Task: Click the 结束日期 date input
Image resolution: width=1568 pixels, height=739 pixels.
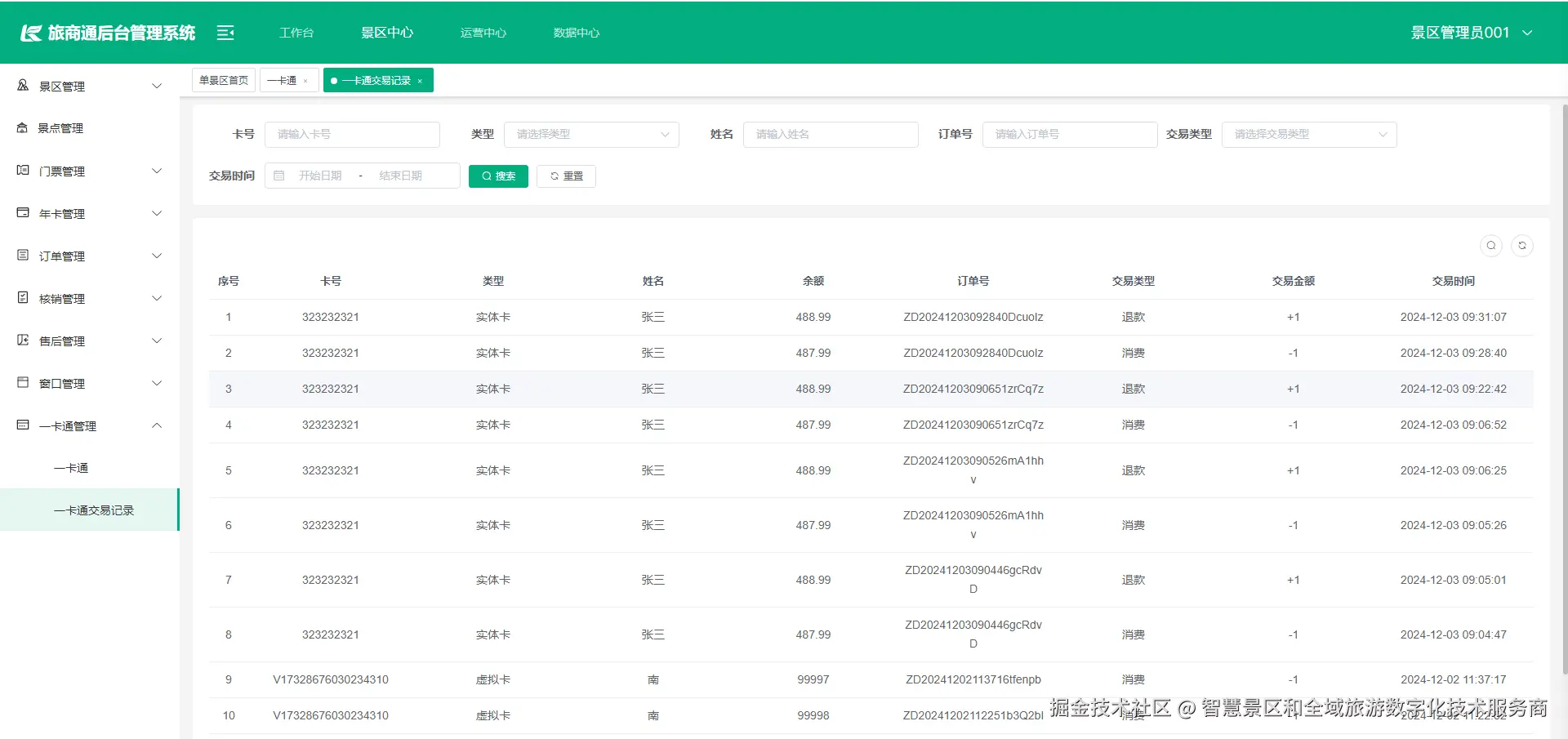Action: (401, 176)
